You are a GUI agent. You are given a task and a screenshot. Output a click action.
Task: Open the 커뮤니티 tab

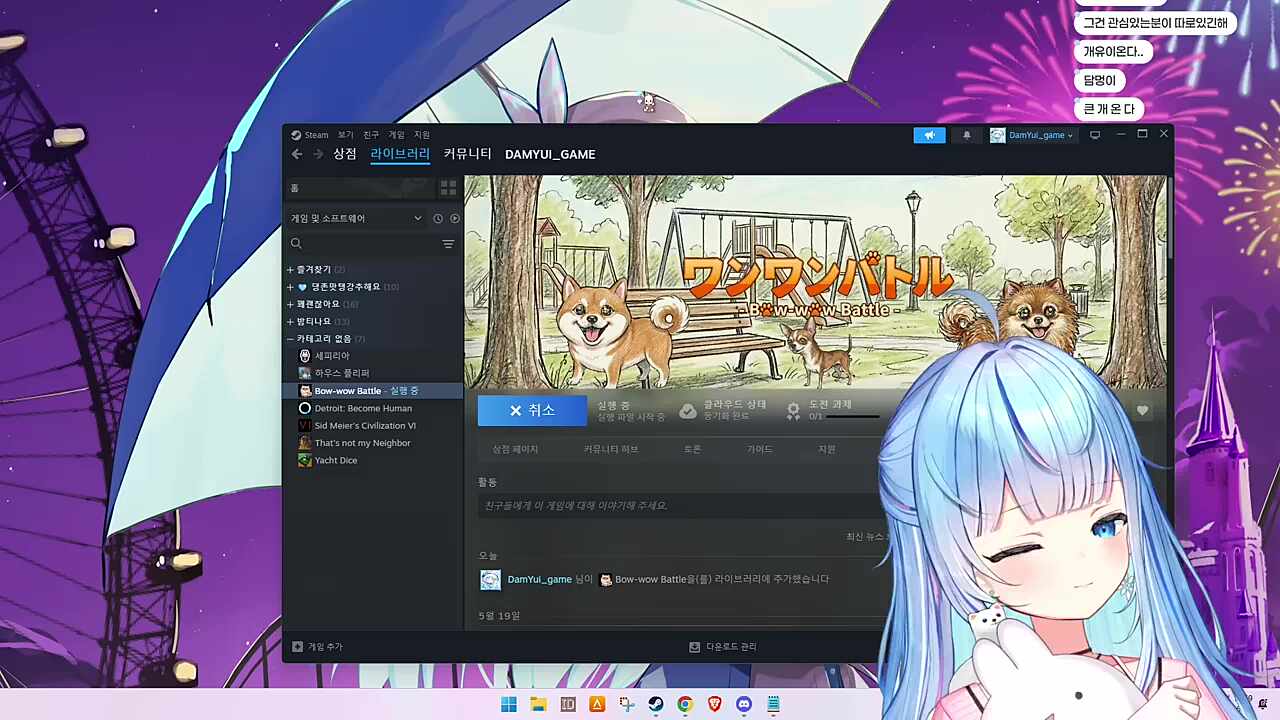[x=468, y=154]
